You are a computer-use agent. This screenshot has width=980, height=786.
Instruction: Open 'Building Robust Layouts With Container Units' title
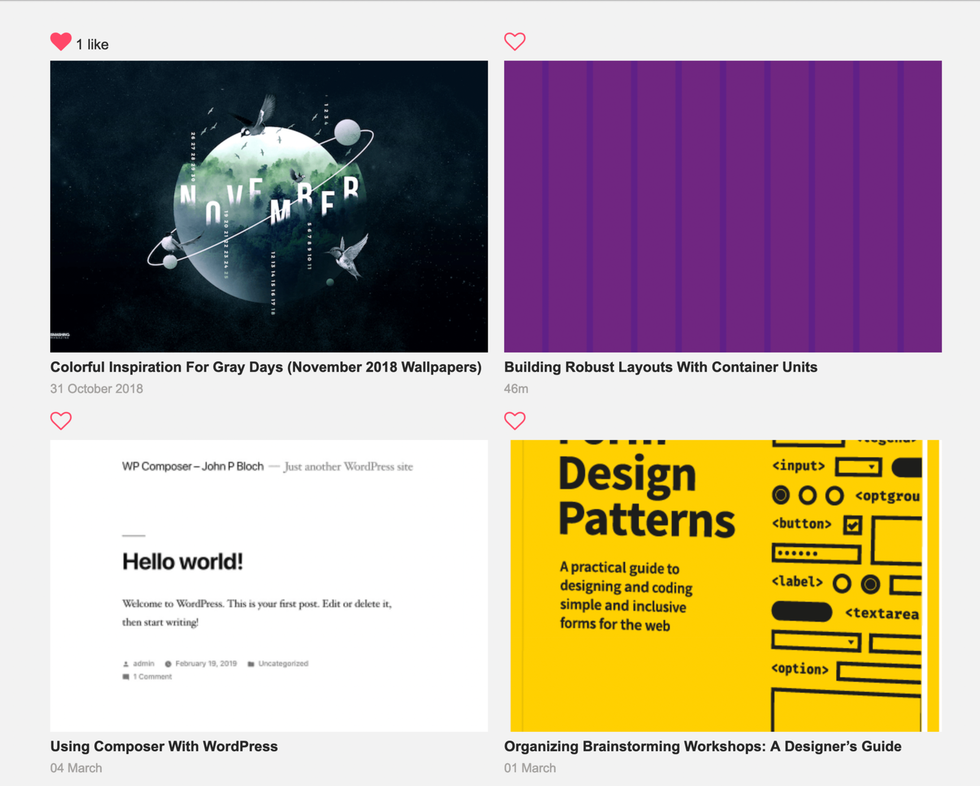660,367
